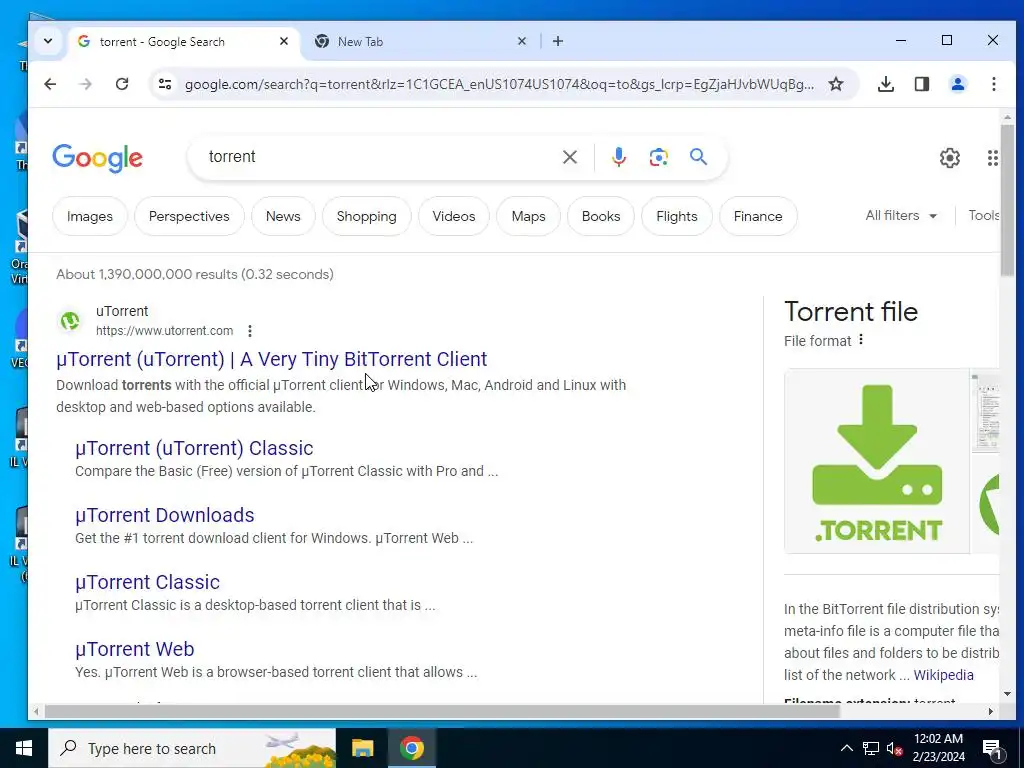The width and height of the screenshot is (1024, 768).
Task: Click the horizontal scrollbar thumb
Action: coord(442,711)
